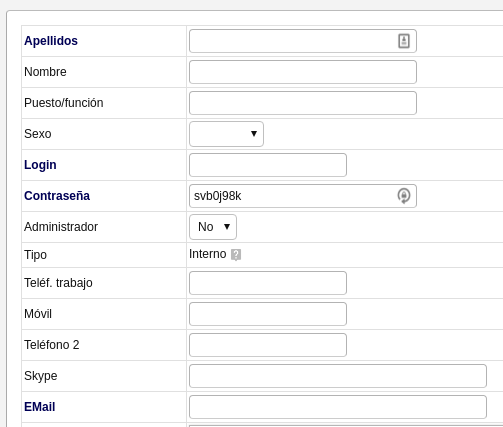Select the Teléfono 2 input field
503x427 pixels.
pyautogui.click(x=268, y=345)
